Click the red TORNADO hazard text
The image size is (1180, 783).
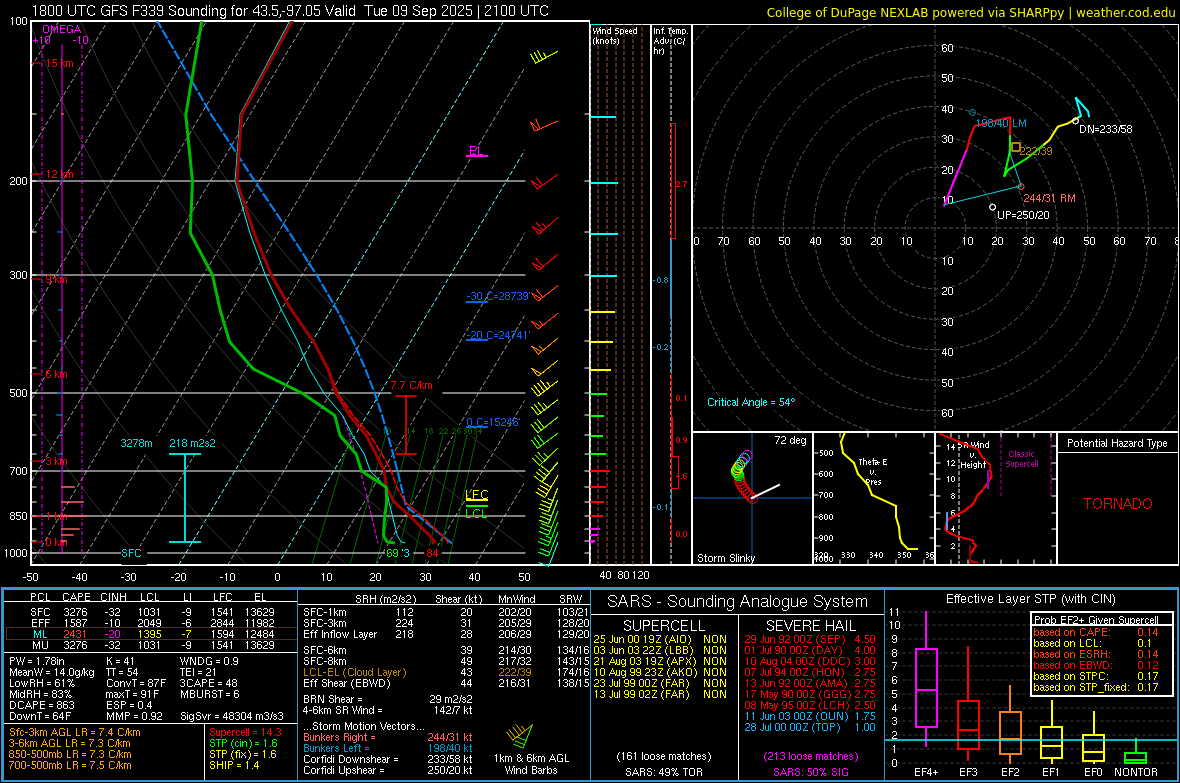(1118, 504)
